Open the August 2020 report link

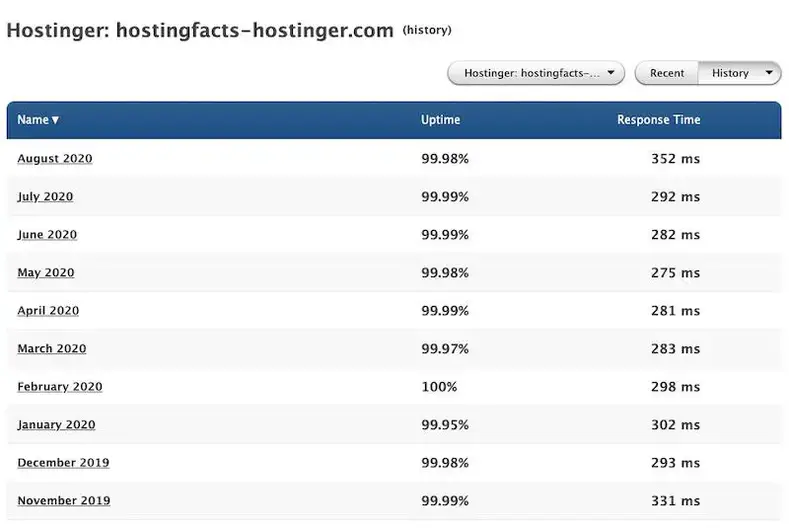55,159
